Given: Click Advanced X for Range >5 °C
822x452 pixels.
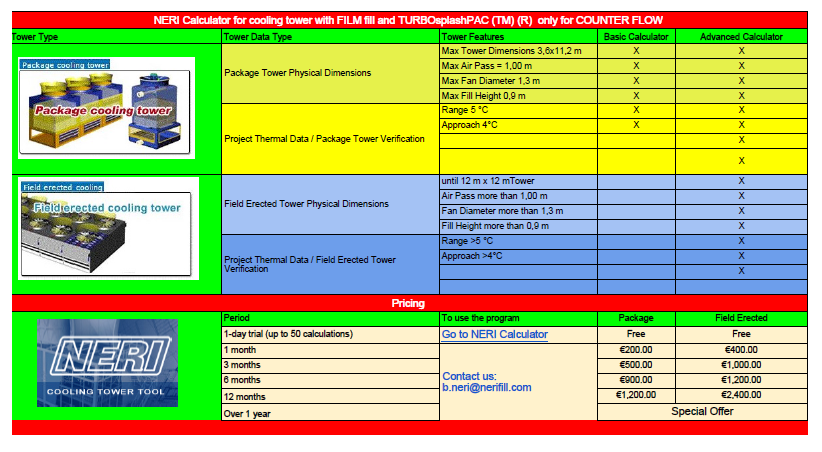Looking at the screenshot, I should 741,242.
